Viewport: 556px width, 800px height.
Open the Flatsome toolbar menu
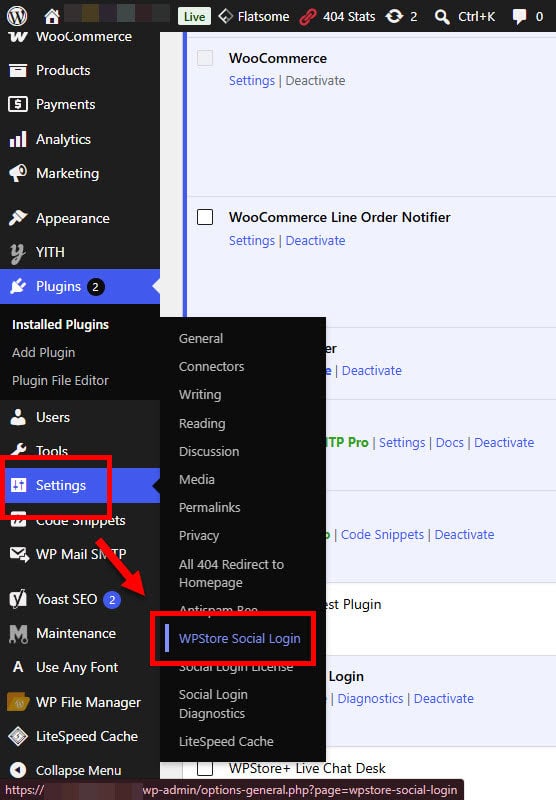(x=254, y=16)
